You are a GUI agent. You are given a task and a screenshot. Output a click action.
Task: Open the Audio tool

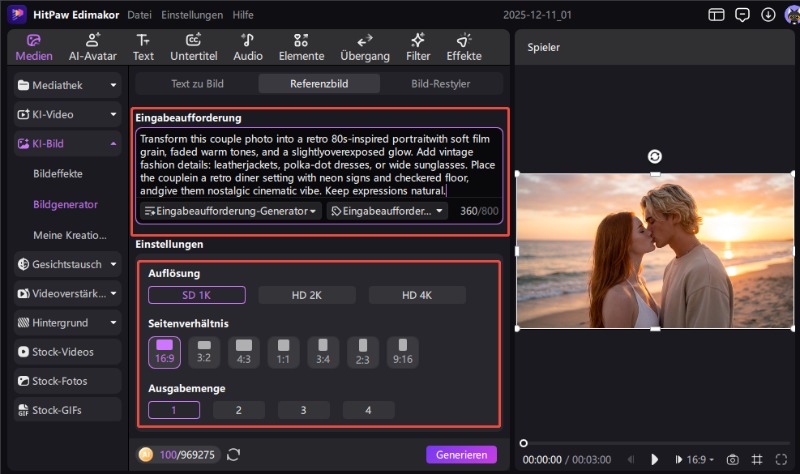click(247, 47)
